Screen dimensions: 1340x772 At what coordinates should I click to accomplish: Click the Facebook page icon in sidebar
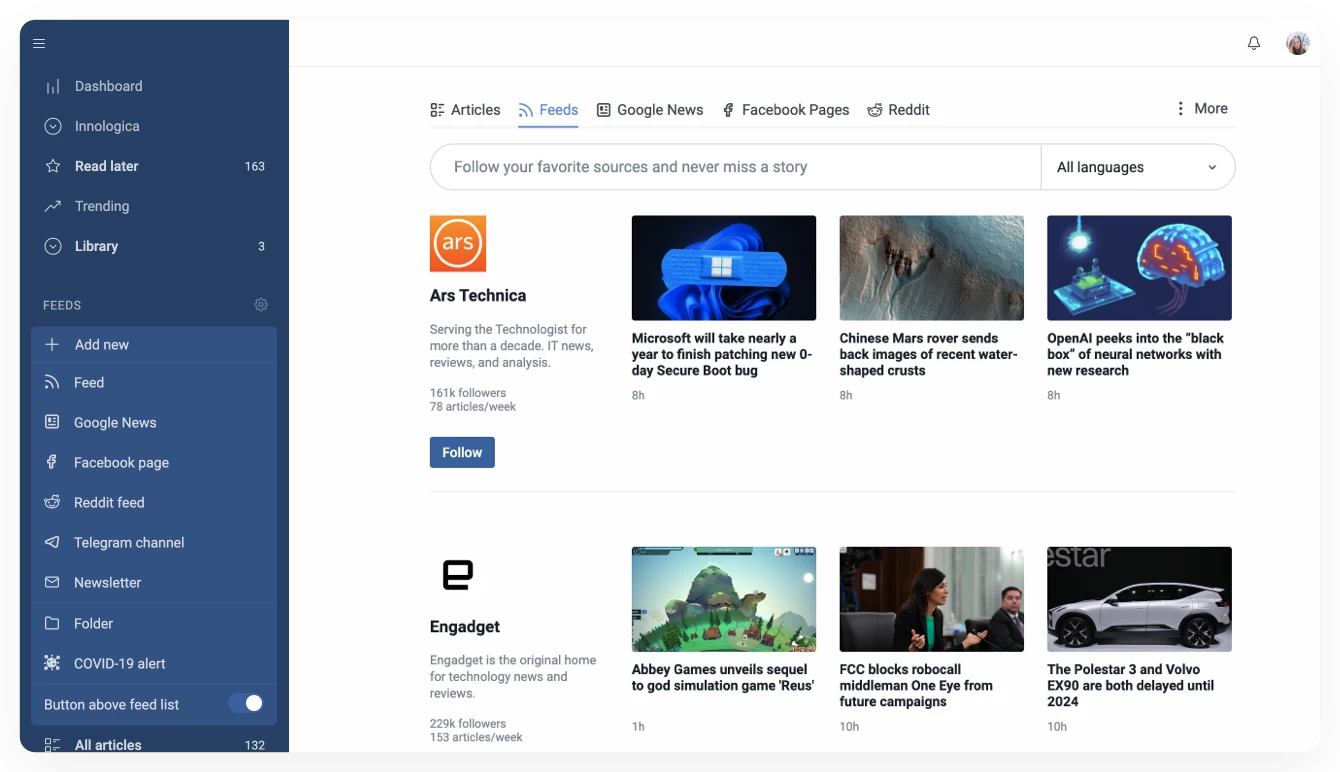pyautogui.click(x=52, y=462)
